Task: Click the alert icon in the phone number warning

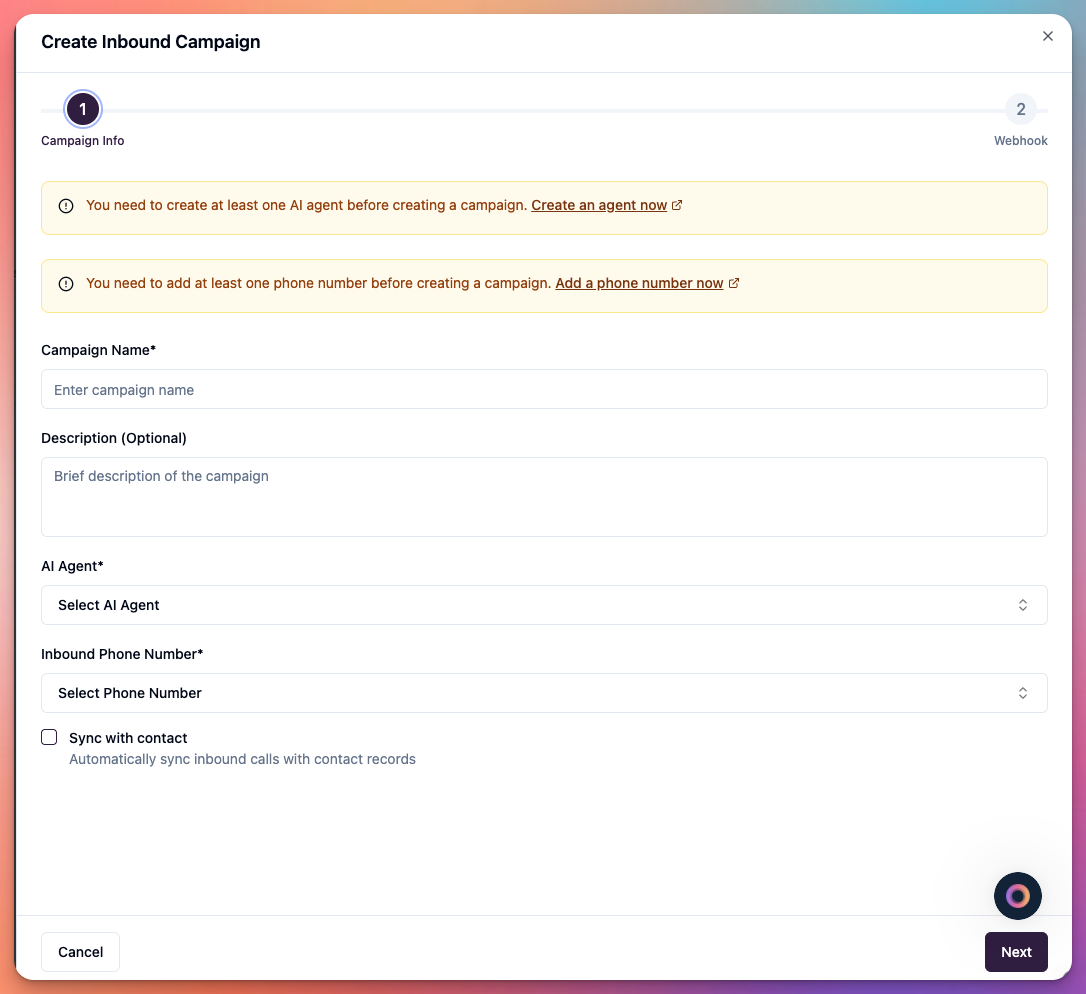Action: click(65, 283)
